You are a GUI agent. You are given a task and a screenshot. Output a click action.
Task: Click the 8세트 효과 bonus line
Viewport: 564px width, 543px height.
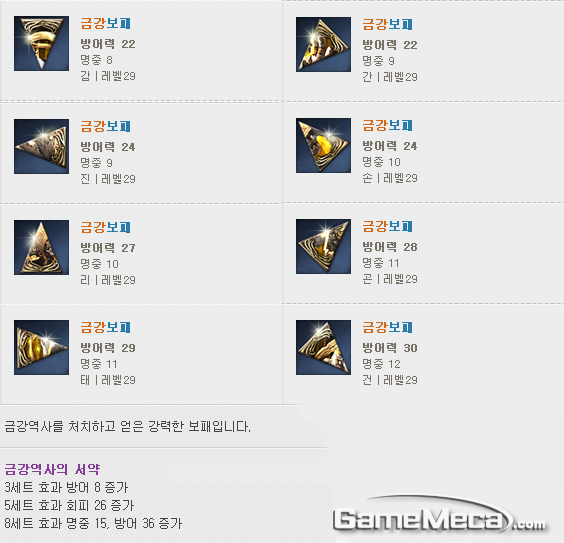(x=93, y=523)
